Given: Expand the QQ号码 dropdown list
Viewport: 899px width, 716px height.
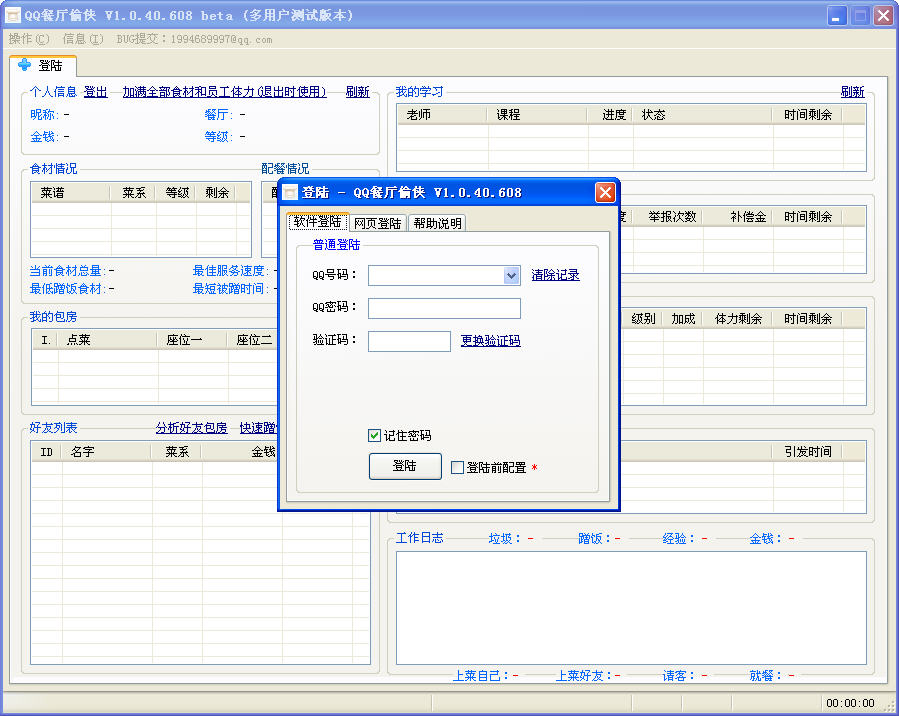Looking at the screenshot, I should click(x=511, y=275).
